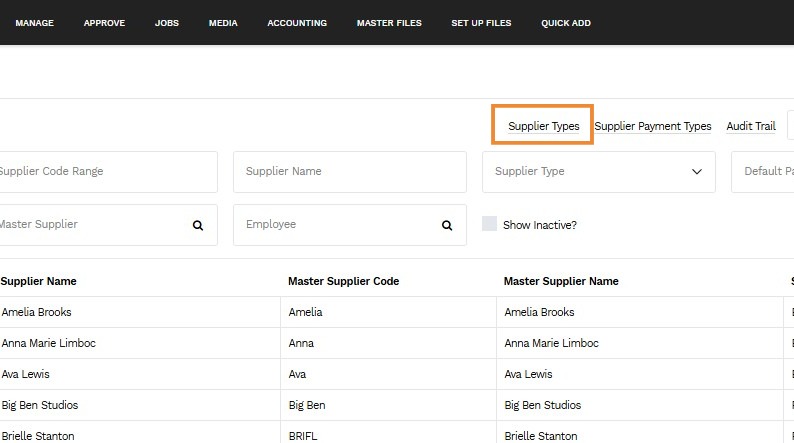The image size is (794, 443).
Task: Select Anna Marie Limboc in Supplier Name column
Action: 49,343
